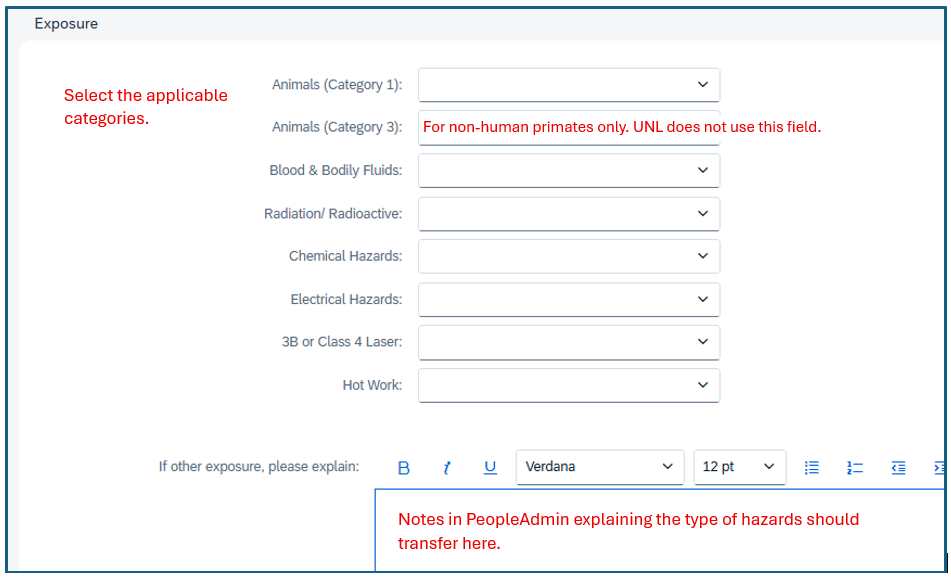The width and height of the screenshot is (951, 577).
Task: Open the Verdana font dropdown
Action: point(600,467)
